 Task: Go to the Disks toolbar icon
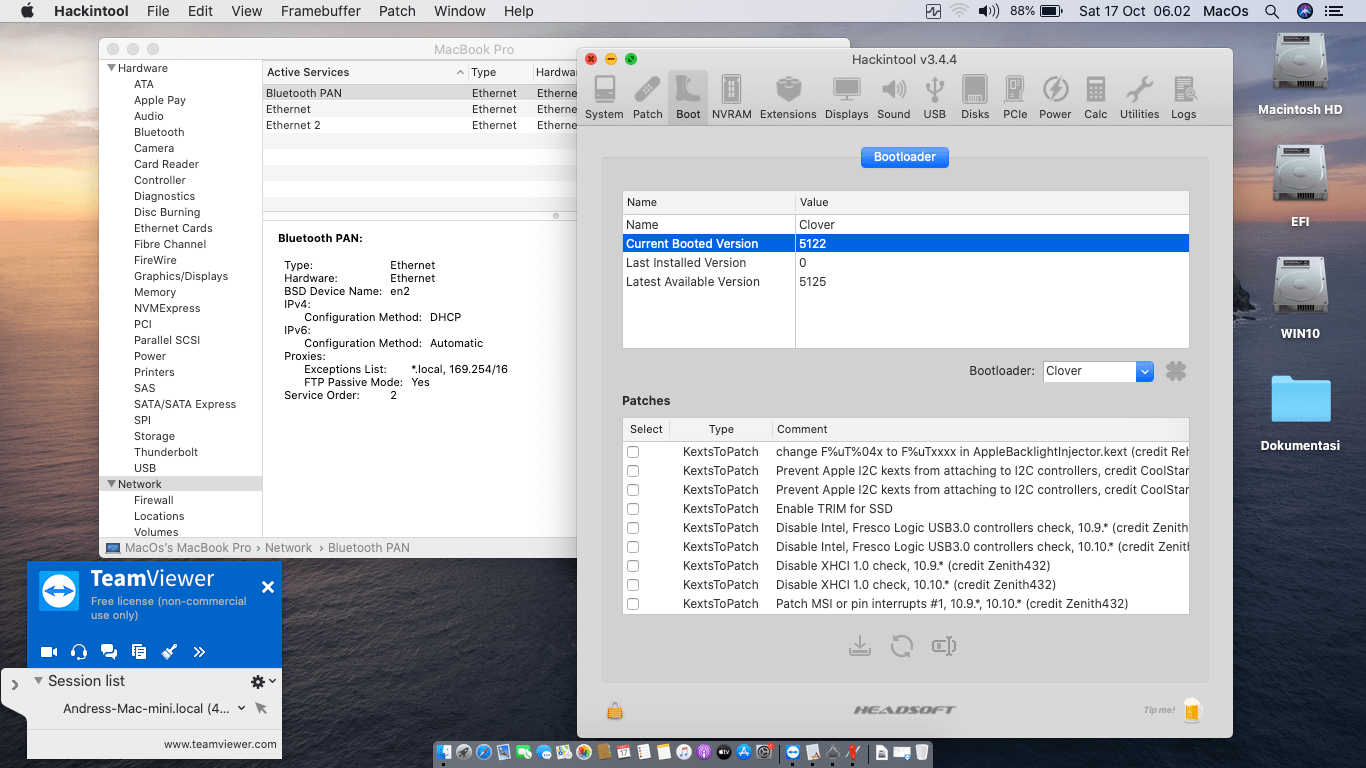click(x=975, y=97)
